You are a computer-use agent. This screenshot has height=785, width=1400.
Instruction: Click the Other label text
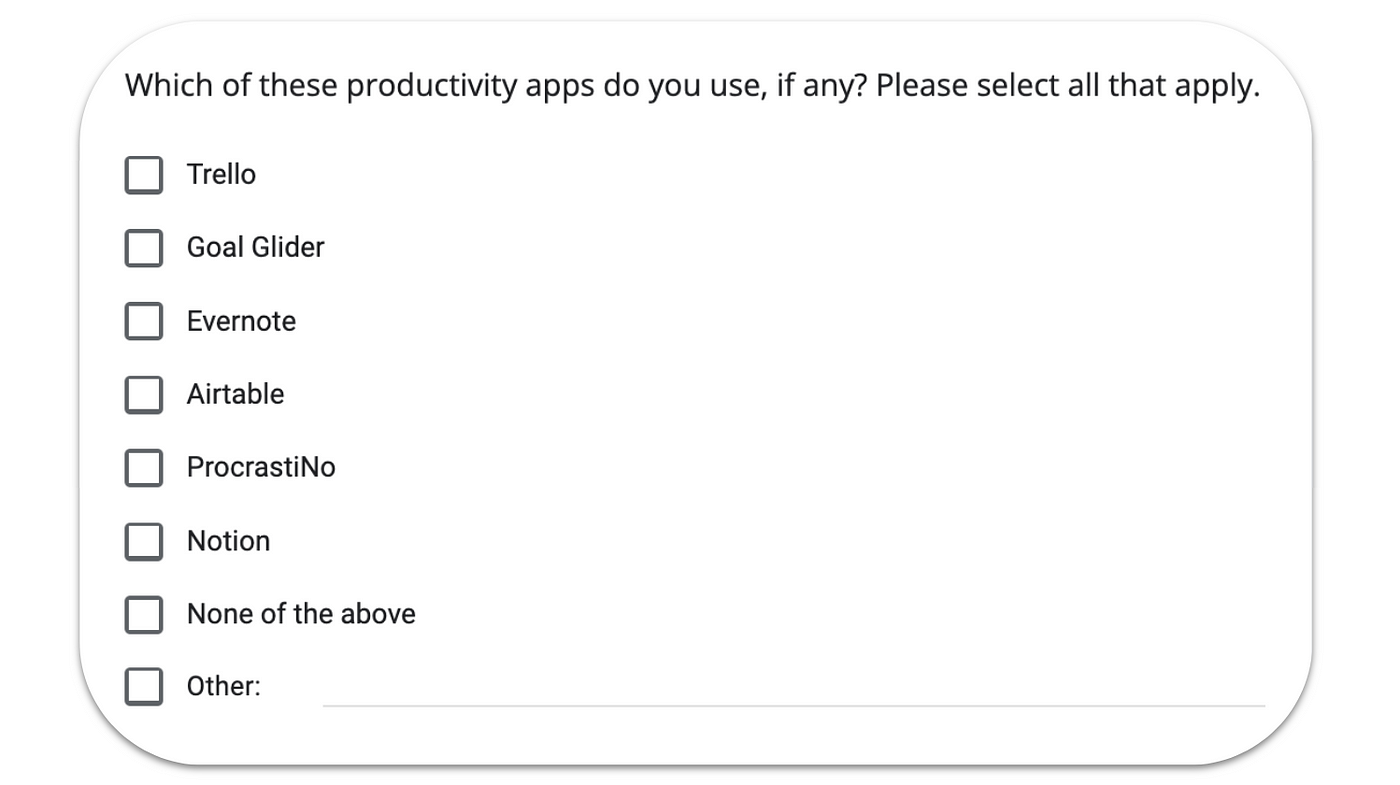[x=223, y=686]
